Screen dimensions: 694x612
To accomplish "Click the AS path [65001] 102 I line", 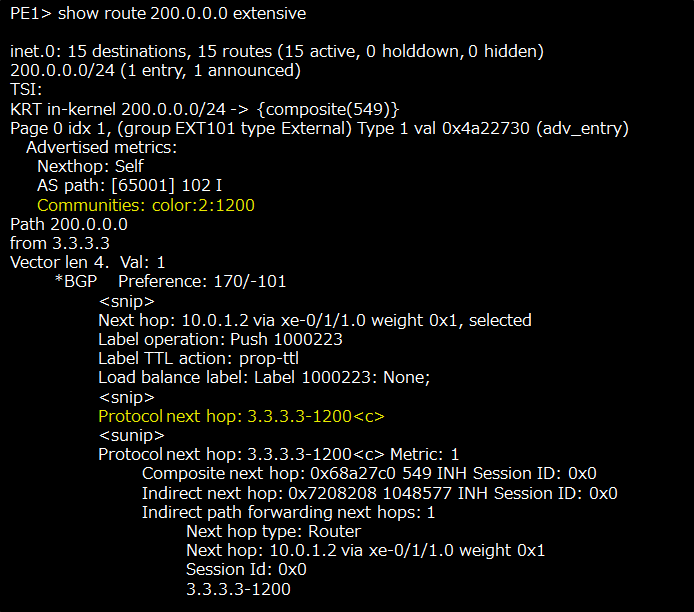I will pos(130,185).
